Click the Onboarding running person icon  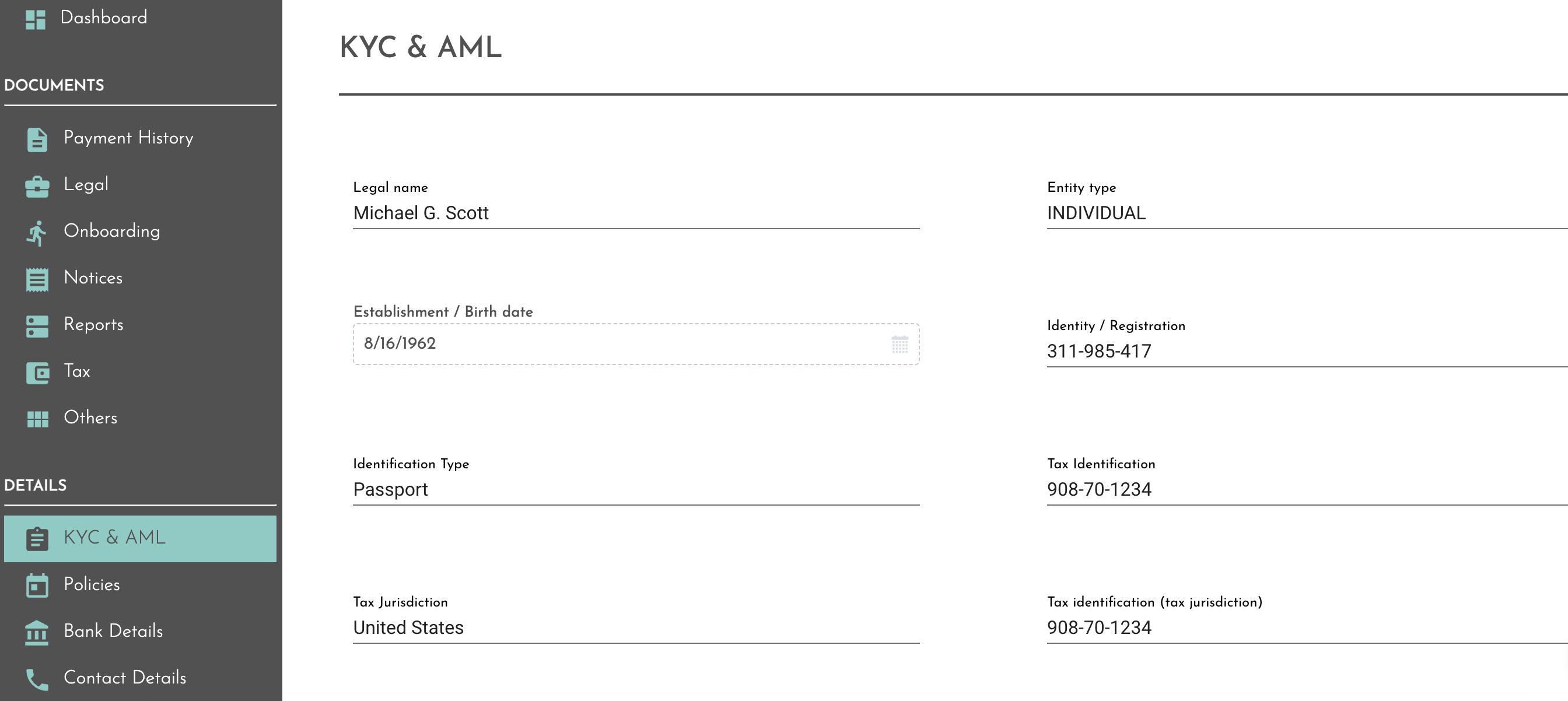[37, 233]
